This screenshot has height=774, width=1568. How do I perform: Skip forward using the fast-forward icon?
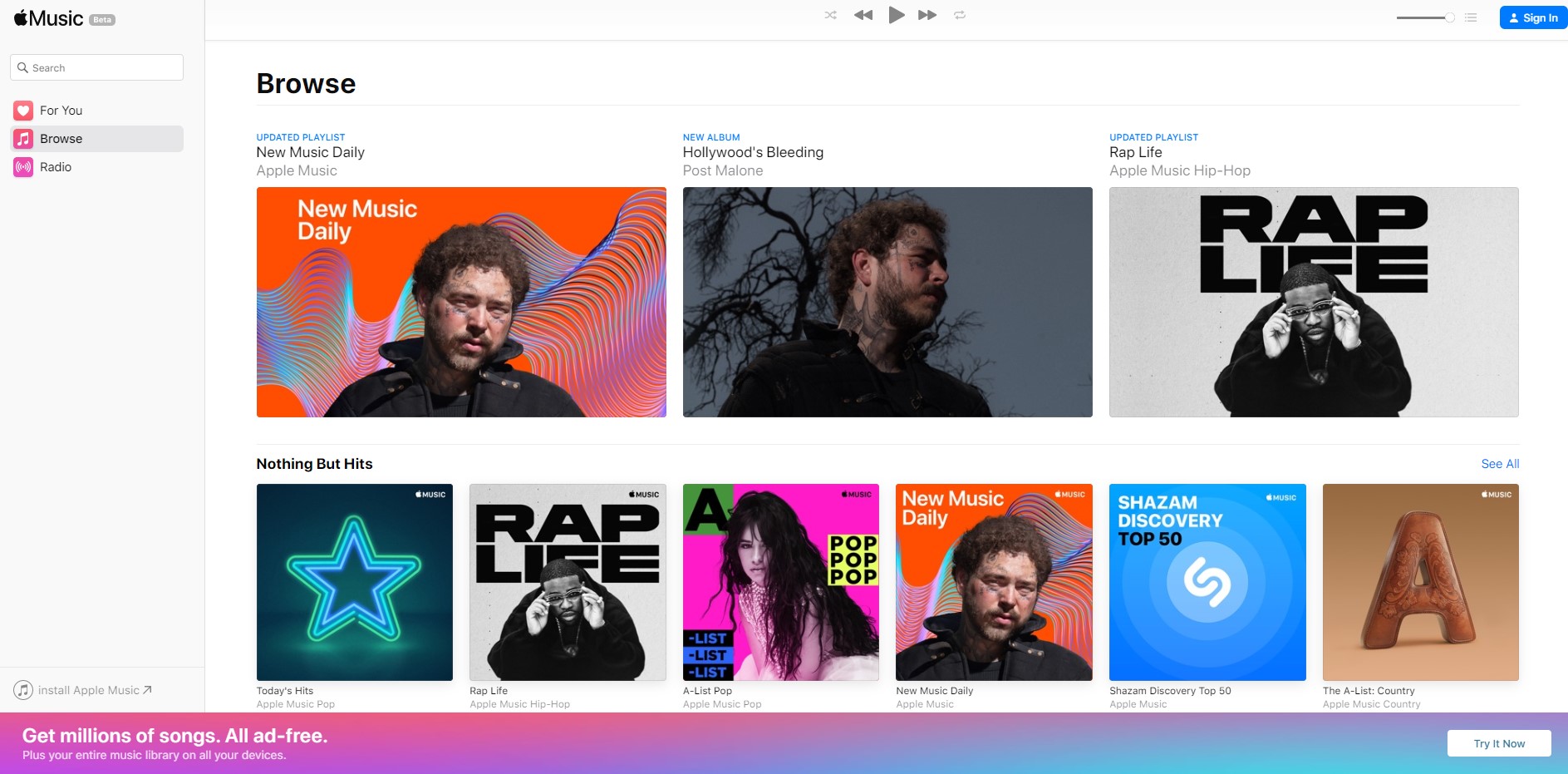point(927,14)
